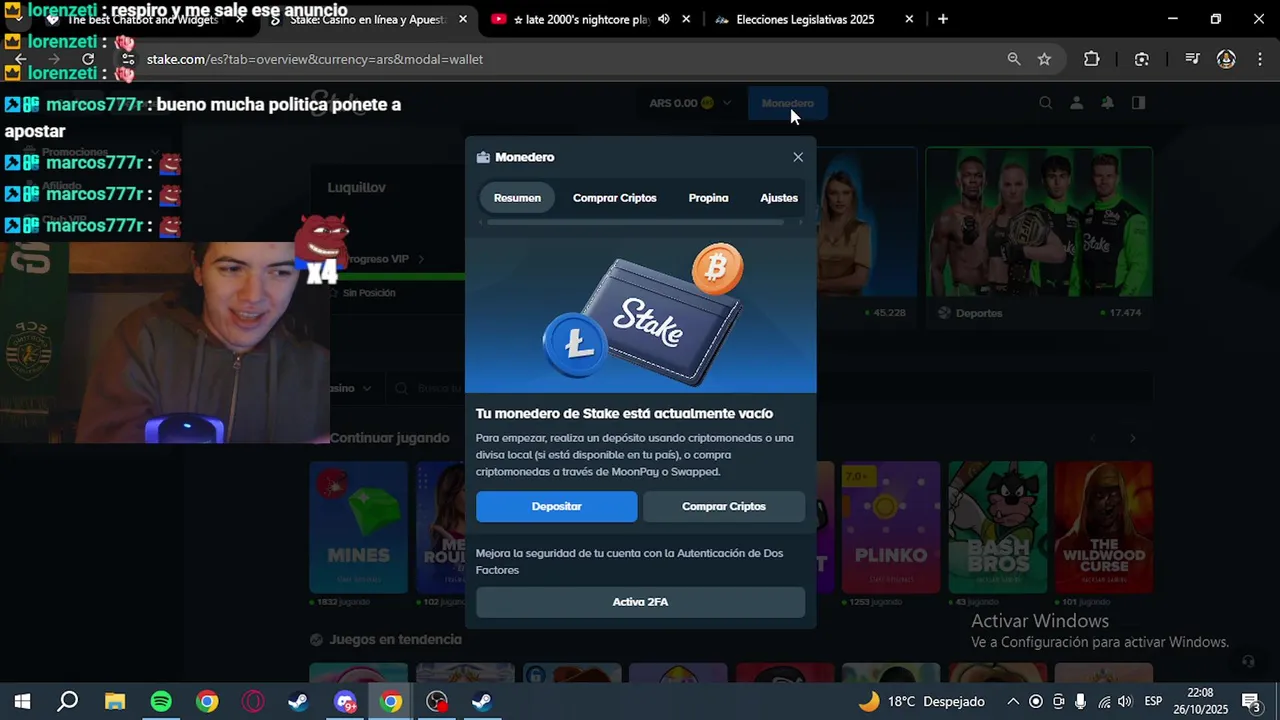Click the Google Lens screenshot search icon
The image size is (1280, 720).
(x=1142, y=59)
